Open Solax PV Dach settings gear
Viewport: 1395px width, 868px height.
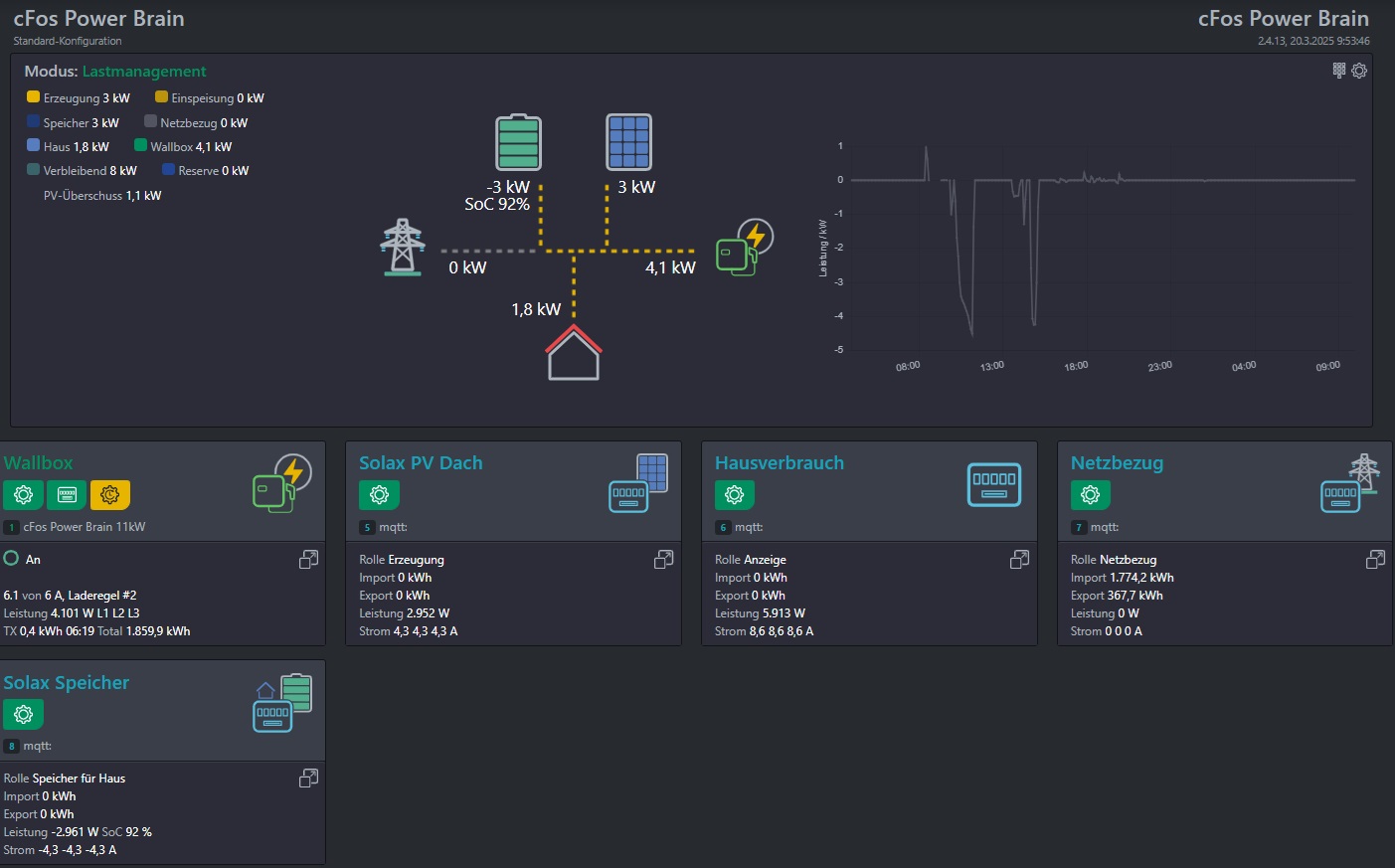379,494
